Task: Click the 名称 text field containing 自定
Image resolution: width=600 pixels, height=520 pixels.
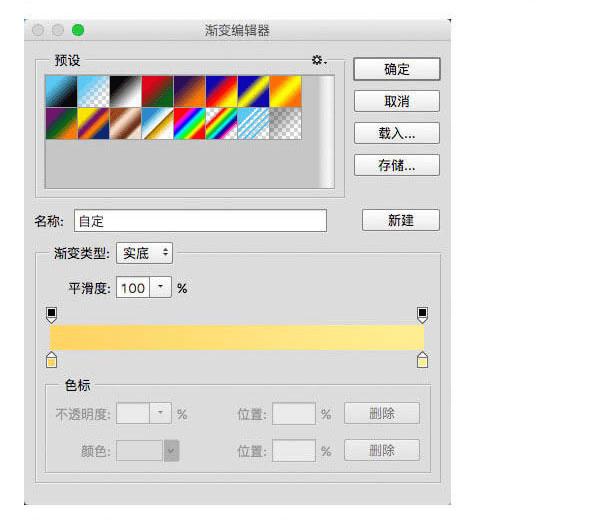Action: (x=200, y=221)
